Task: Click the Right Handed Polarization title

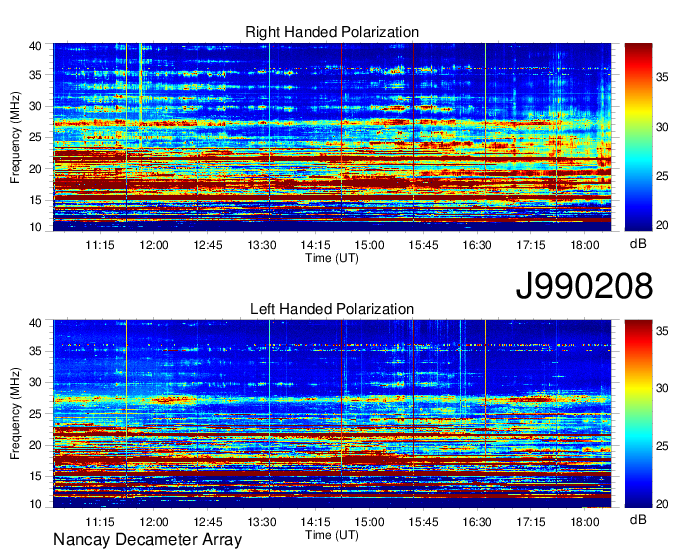Action: [332, 32]
